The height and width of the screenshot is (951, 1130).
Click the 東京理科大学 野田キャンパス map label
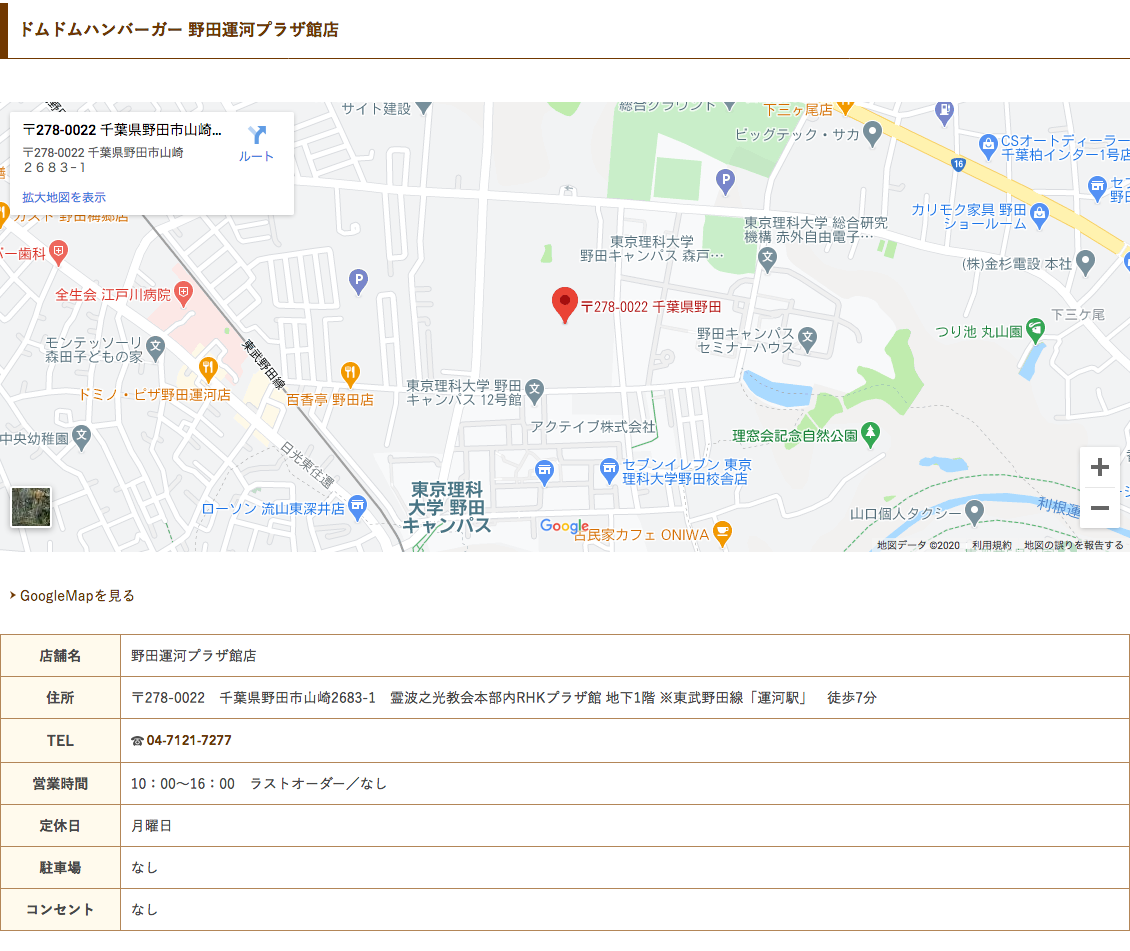[x=447, y=508]
